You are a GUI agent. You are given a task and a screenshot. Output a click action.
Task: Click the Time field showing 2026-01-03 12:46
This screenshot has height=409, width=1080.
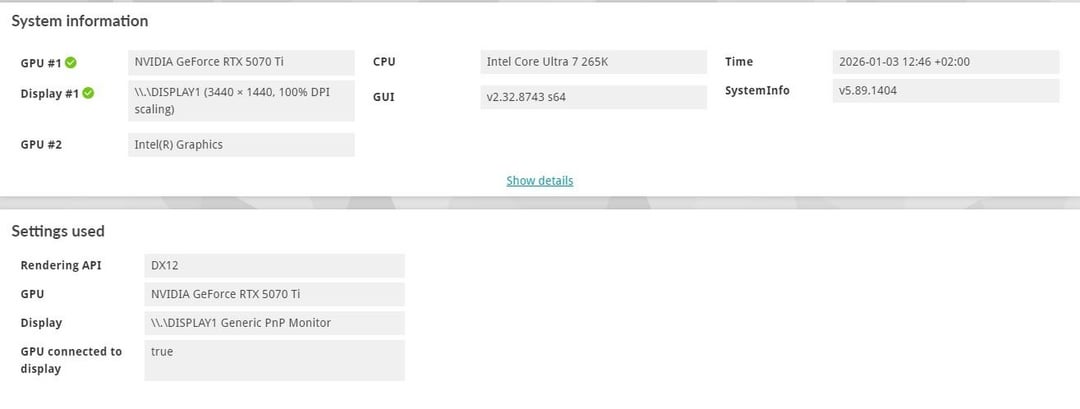tap(945, 62)
